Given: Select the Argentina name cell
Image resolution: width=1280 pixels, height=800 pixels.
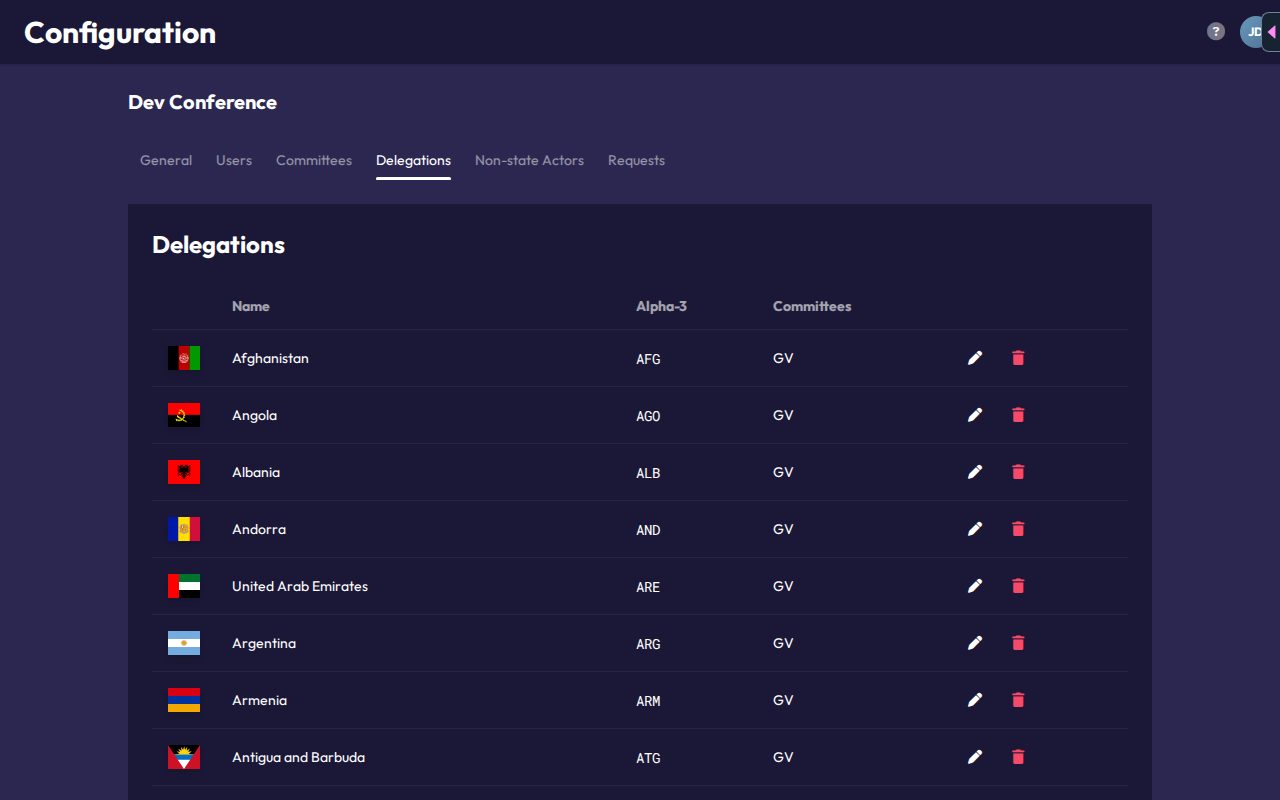Looking at the screenshot, I should 264,643.
